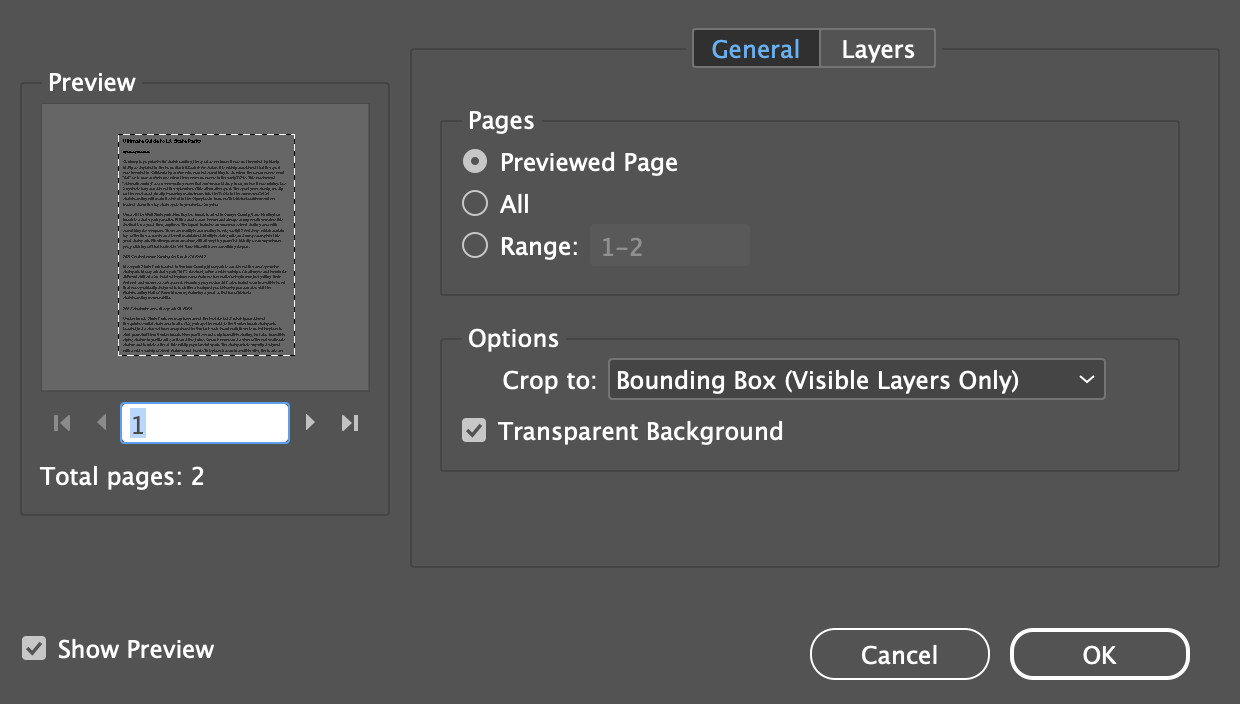This screenshot has width=1240, height=704.
Task: Choose the All pages option
Action: coord(475,203)
